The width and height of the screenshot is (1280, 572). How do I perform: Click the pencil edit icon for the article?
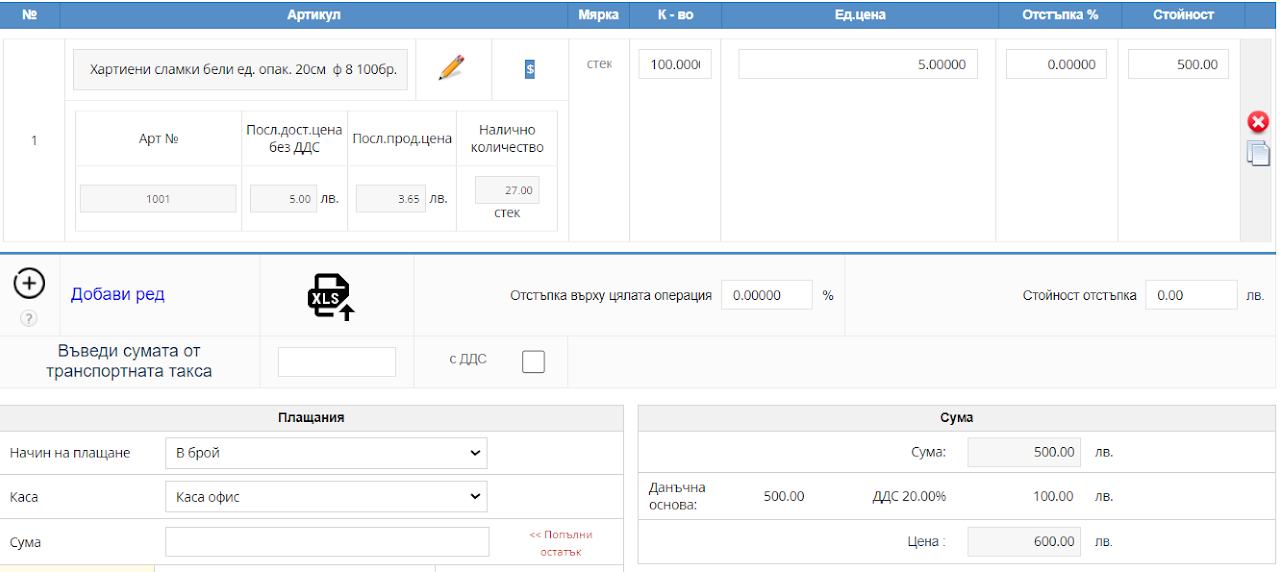tap(452, 67)
